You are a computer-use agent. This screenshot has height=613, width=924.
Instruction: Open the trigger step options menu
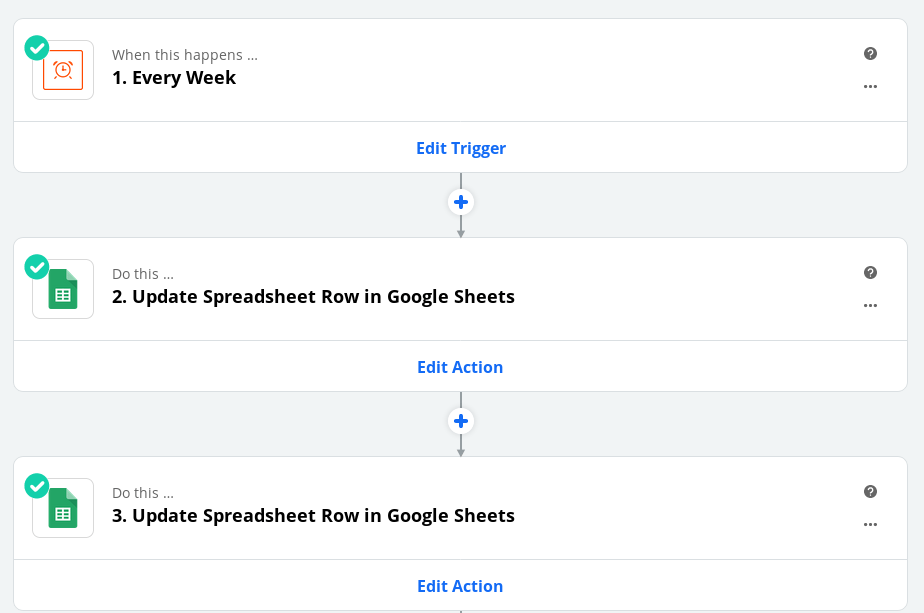click(870, 86)
